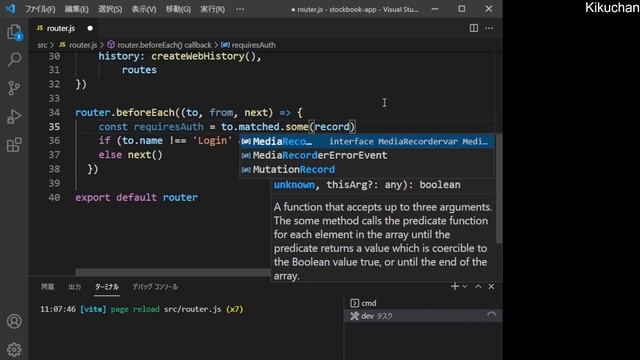
Task: Switch to the デバッグ コンソール tab
Action: tap(155, 287)
